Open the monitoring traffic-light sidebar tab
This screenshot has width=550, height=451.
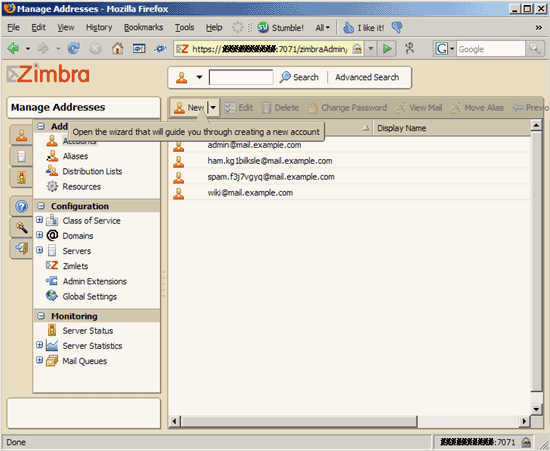(x=21, y=177)
